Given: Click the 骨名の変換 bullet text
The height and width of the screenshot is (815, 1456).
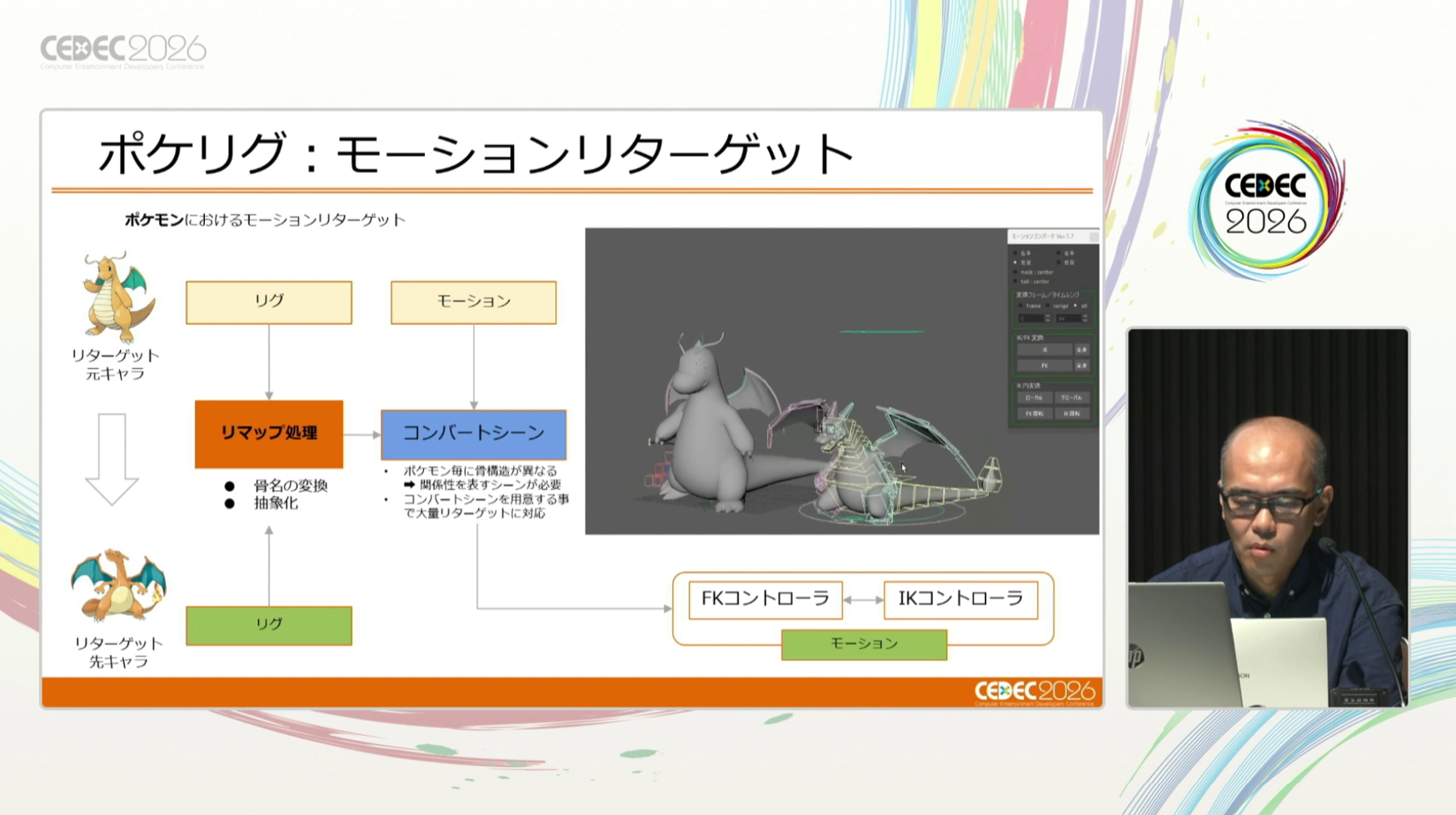Looking at the screenshot, I should 290,486.
